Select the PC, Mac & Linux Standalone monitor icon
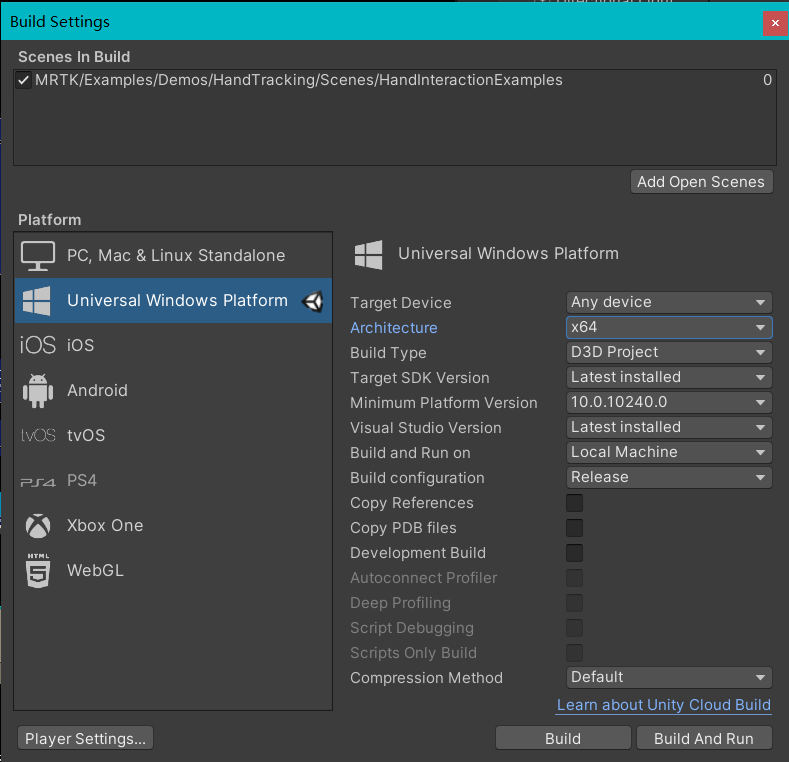The image size is (789, 762). click(x=38, y=256)
